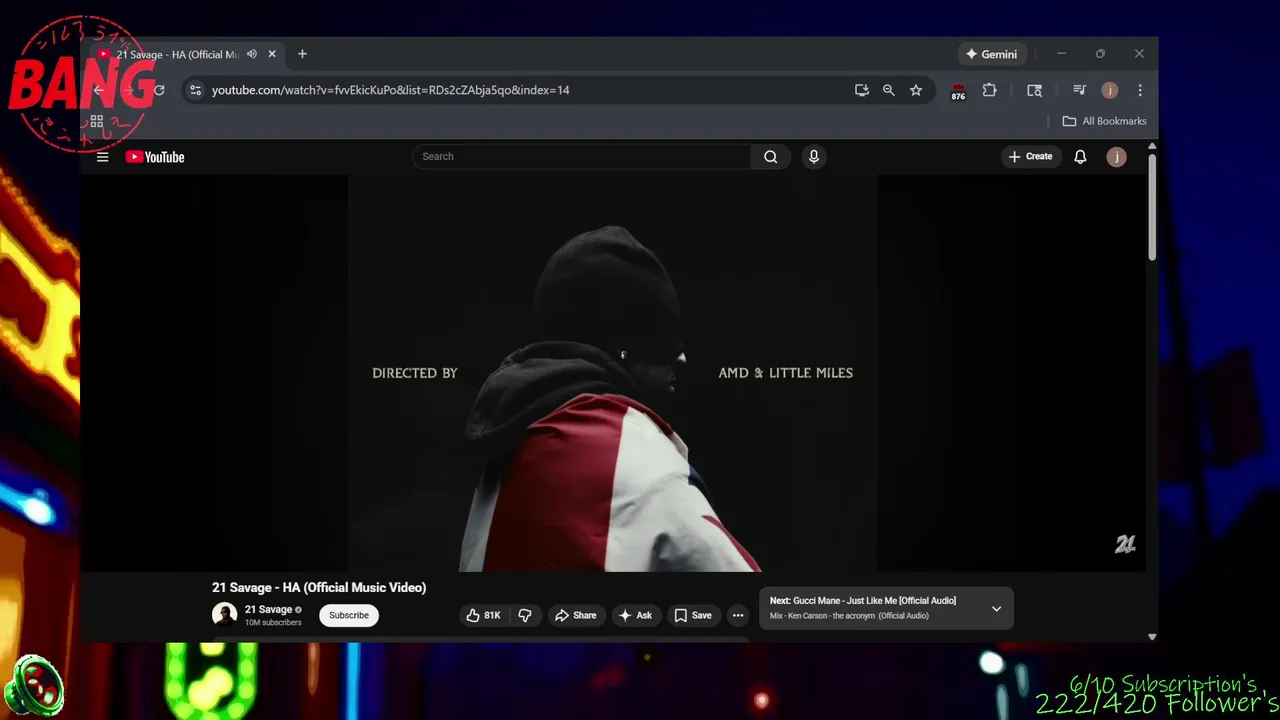The image size is (1280, 720).
Task: Click the 'Mix - Ken Carson - the acronym' text
Action: tap(849, 616)
